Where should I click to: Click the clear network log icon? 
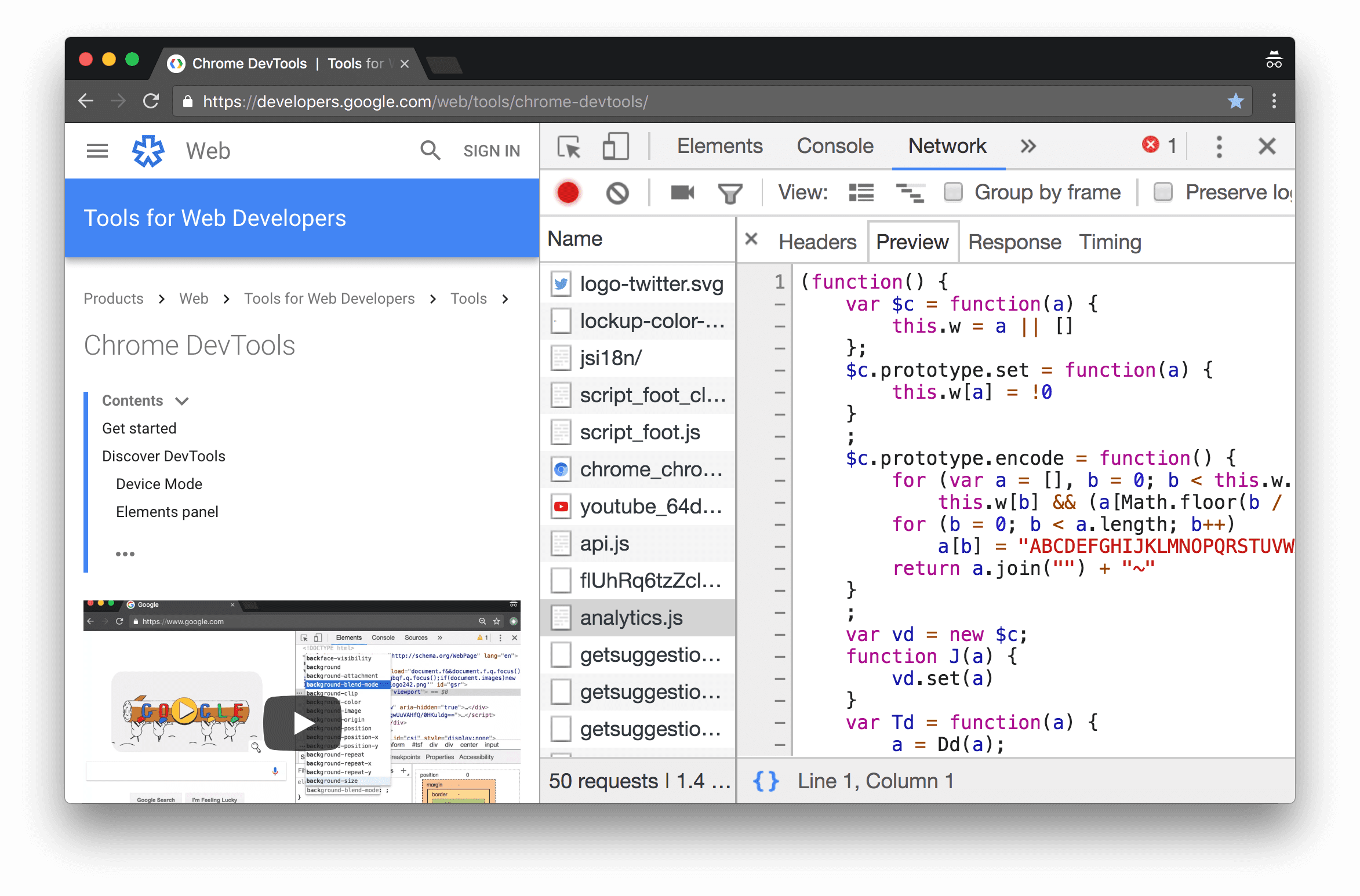click(618, 193)
